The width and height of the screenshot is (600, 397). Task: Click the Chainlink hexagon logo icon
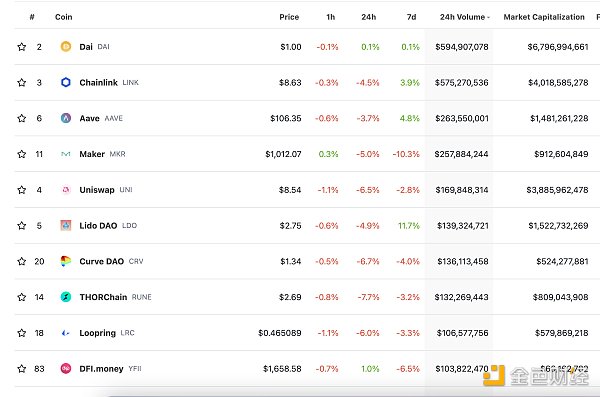[66, 82]
